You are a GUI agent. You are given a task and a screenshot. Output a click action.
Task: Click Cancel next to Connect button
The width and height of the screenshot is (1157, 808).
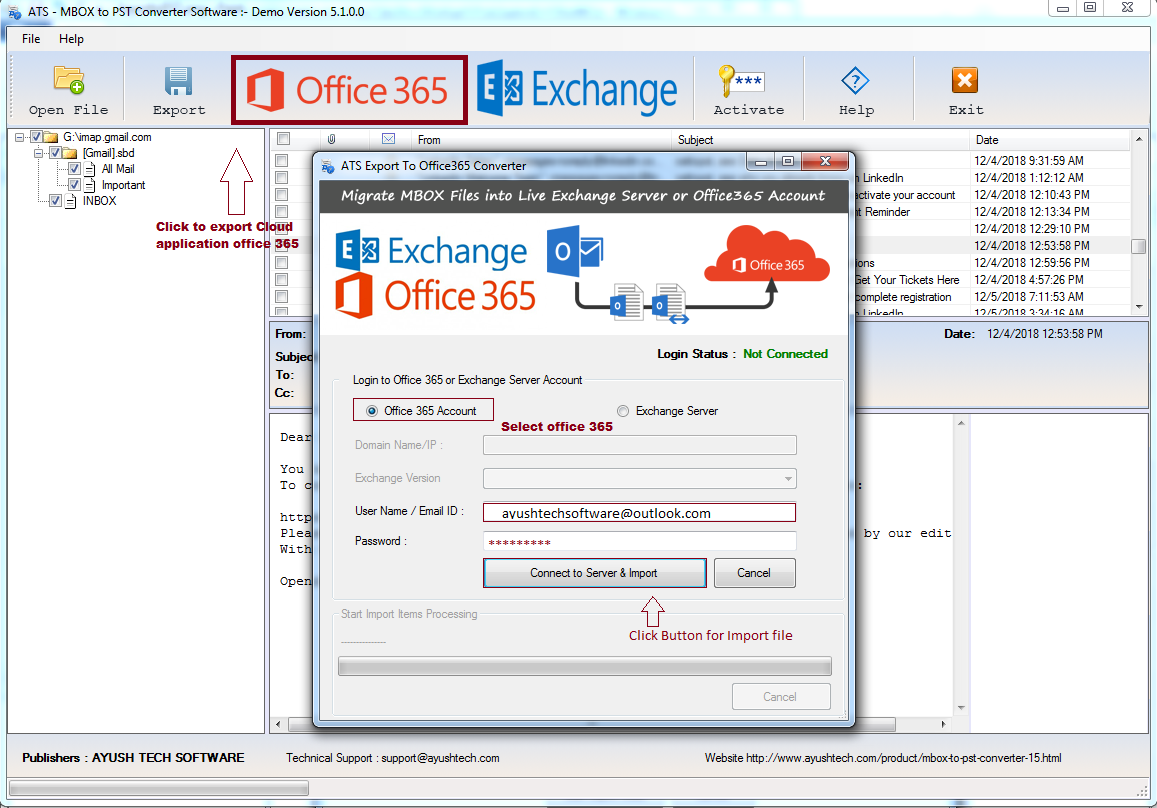754,573
